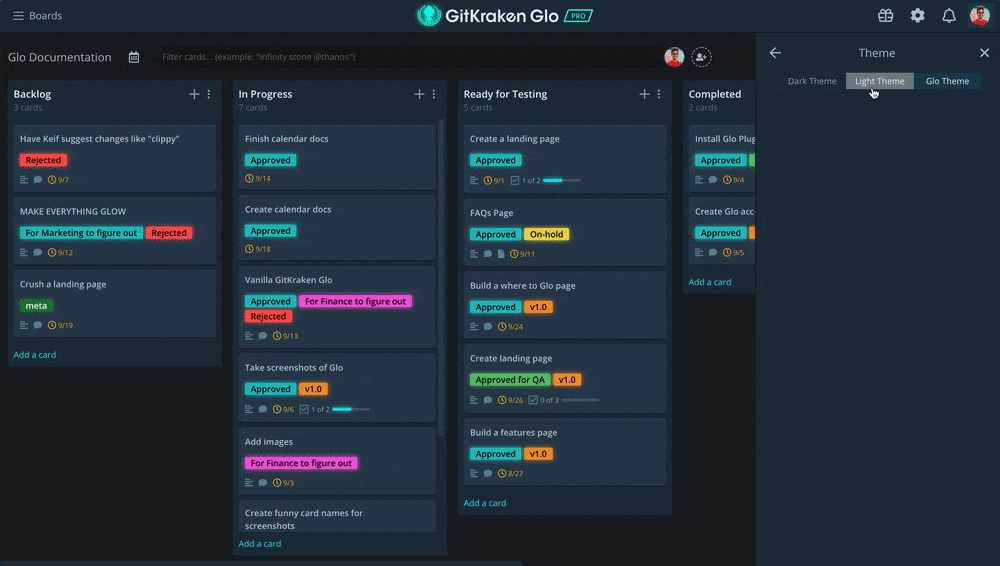
Task: Click the 9/7 due date clock on the clippy card
Action: coord(58,180)
